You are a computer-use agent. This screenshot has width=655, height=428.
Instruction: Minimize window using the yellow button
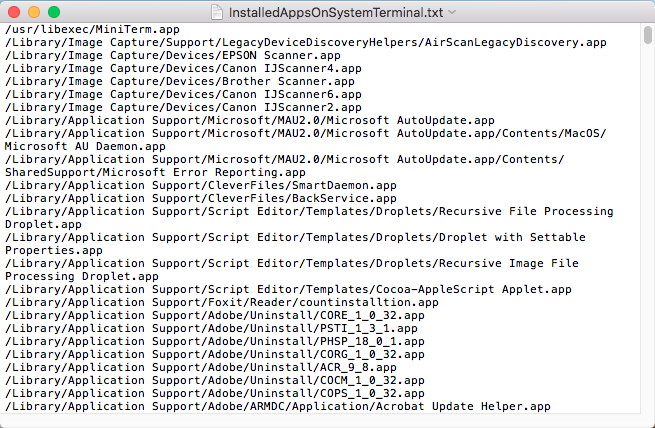click(34, 12)
